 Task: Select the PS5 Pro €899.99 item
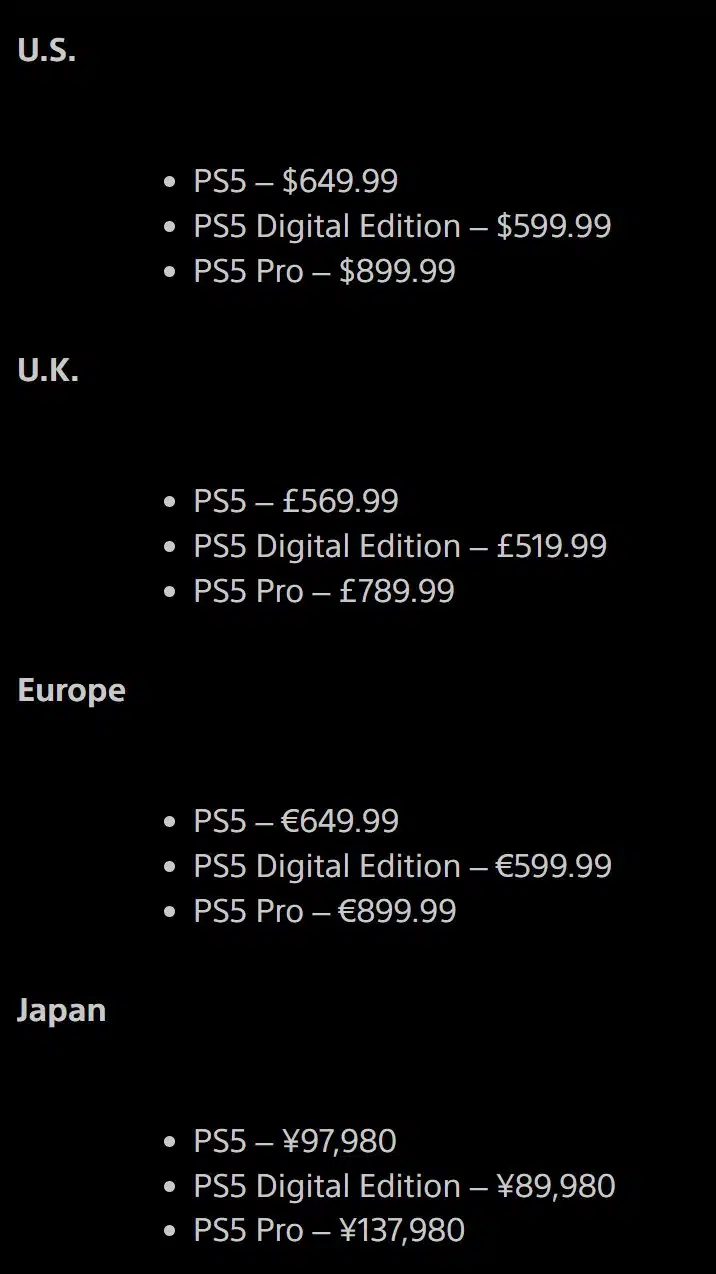point(324,911)
